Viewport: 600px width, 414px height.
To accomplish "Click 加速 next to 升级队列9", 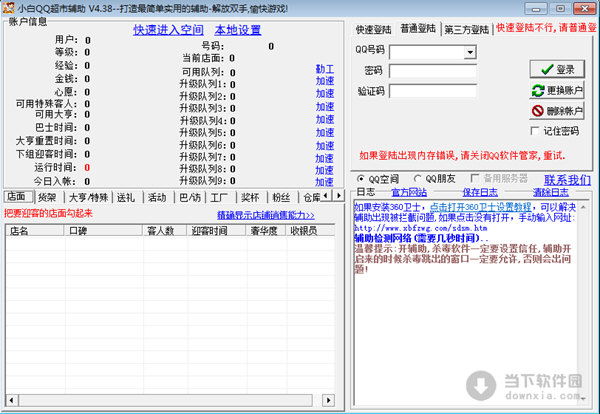I will [x=324, y=182].
